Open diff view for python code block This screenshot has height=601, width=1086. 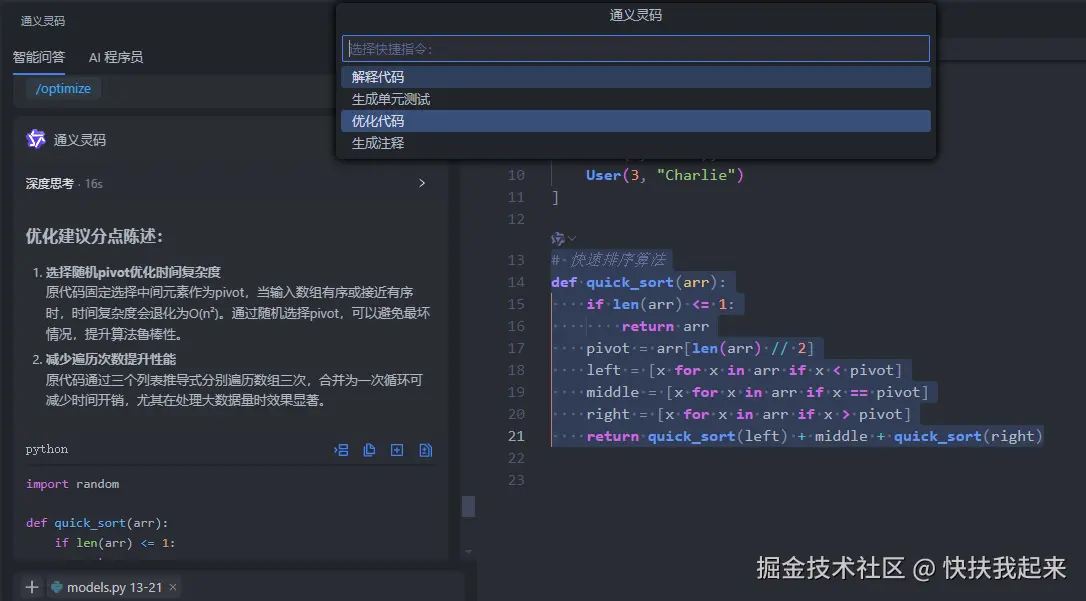tap(425, 450)
